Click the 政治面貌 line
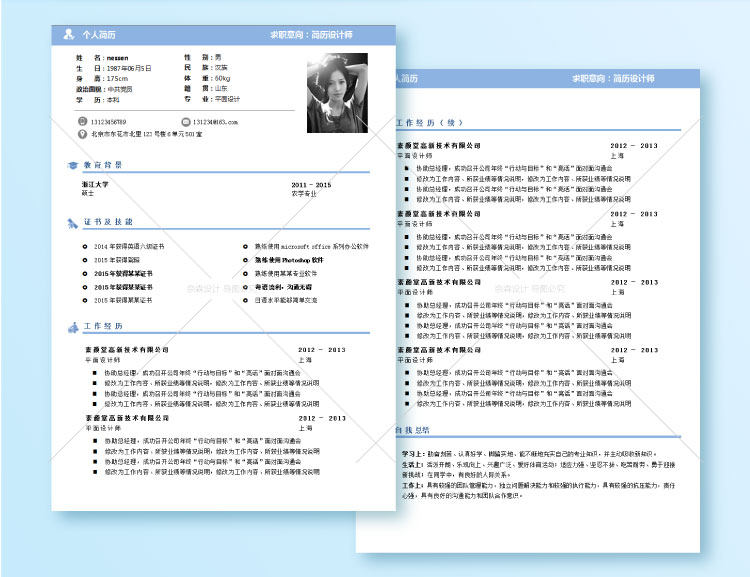 tap(104, 89)
